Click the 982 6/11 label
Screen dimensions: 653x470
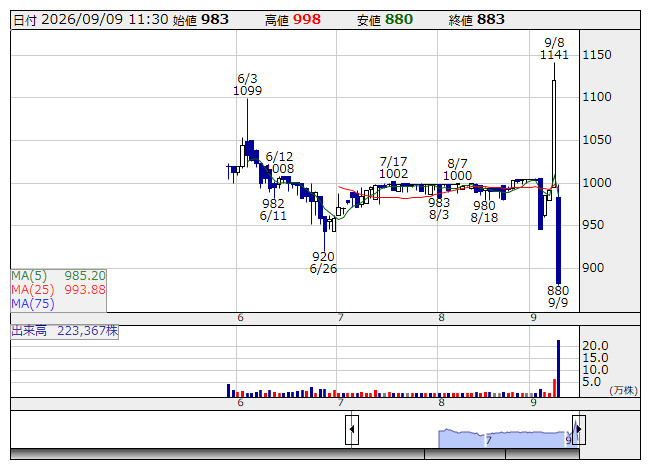click(273, 209)
